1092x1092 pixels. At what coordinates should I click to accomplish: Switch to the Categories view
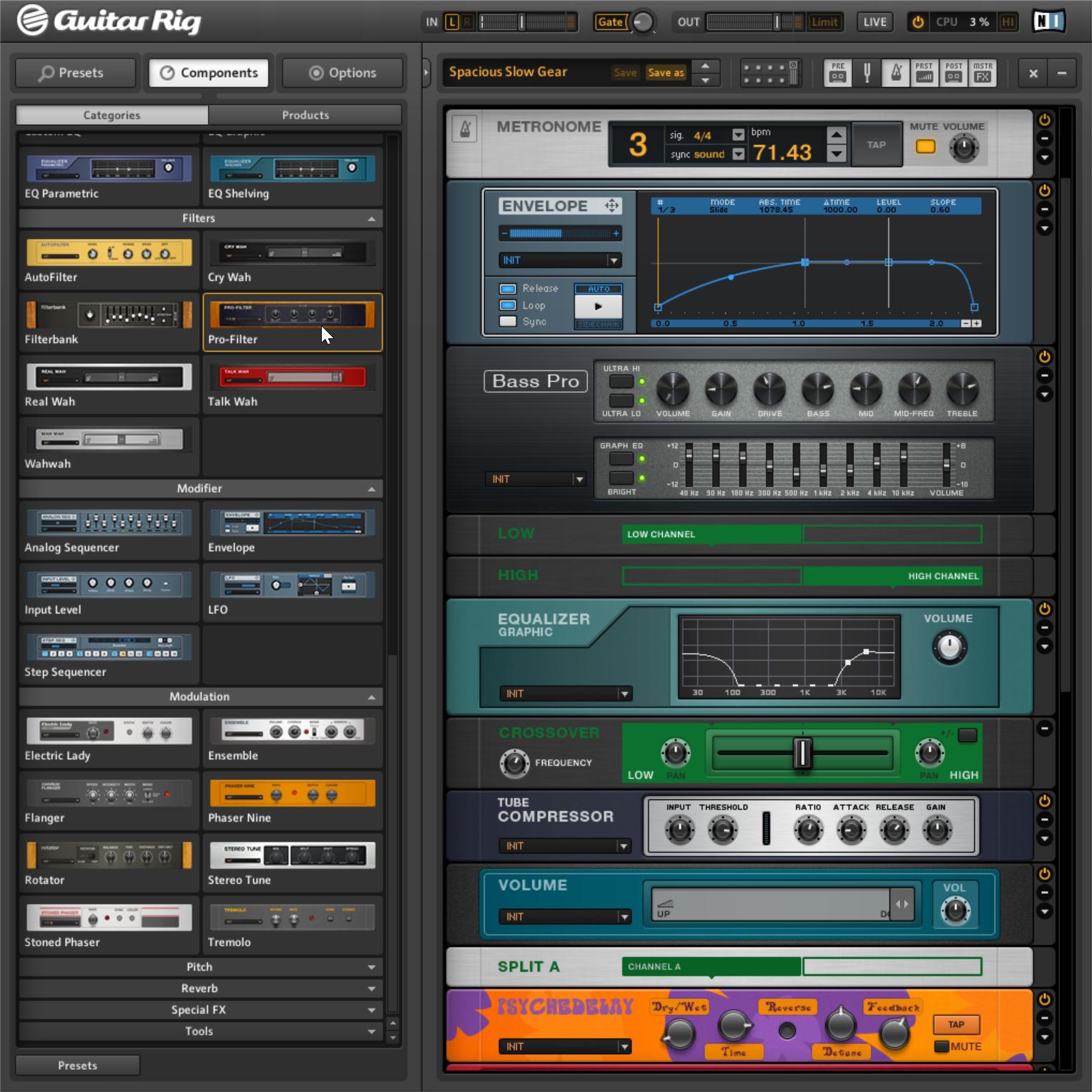coord(112,115)
